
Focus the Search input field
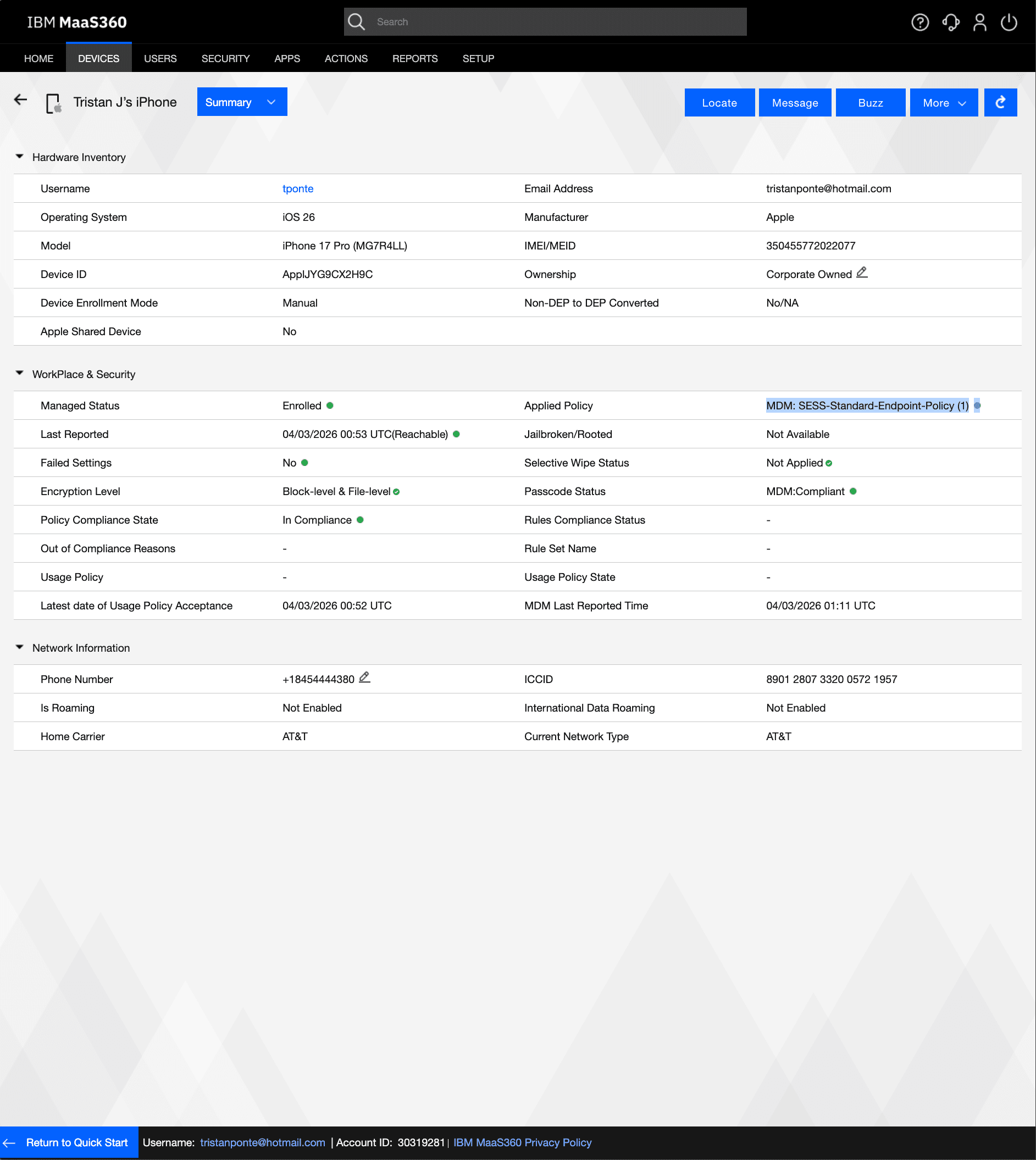coord(545,21)
